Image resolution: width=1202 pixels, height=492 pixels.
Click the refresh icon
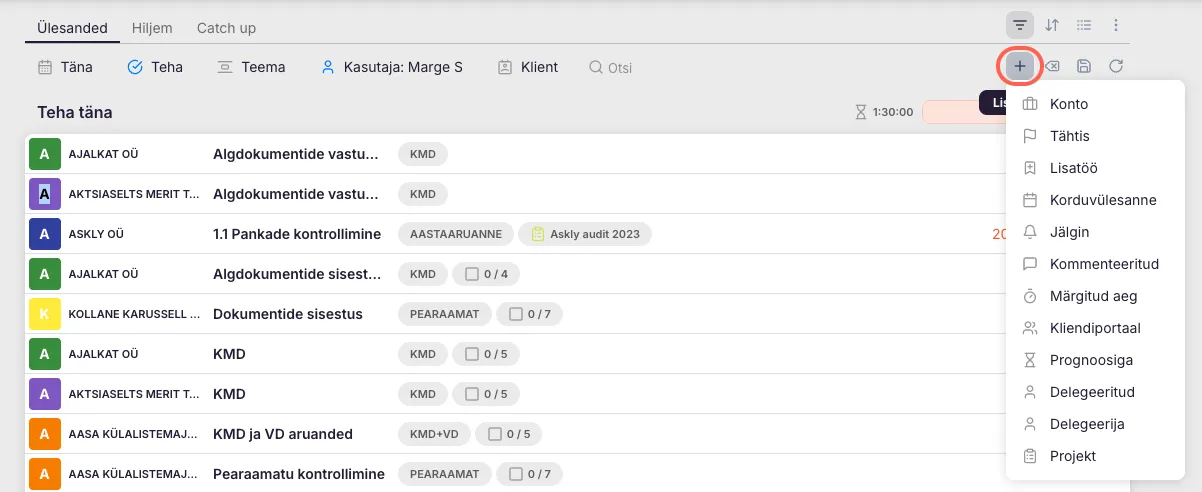(1116, 67)
